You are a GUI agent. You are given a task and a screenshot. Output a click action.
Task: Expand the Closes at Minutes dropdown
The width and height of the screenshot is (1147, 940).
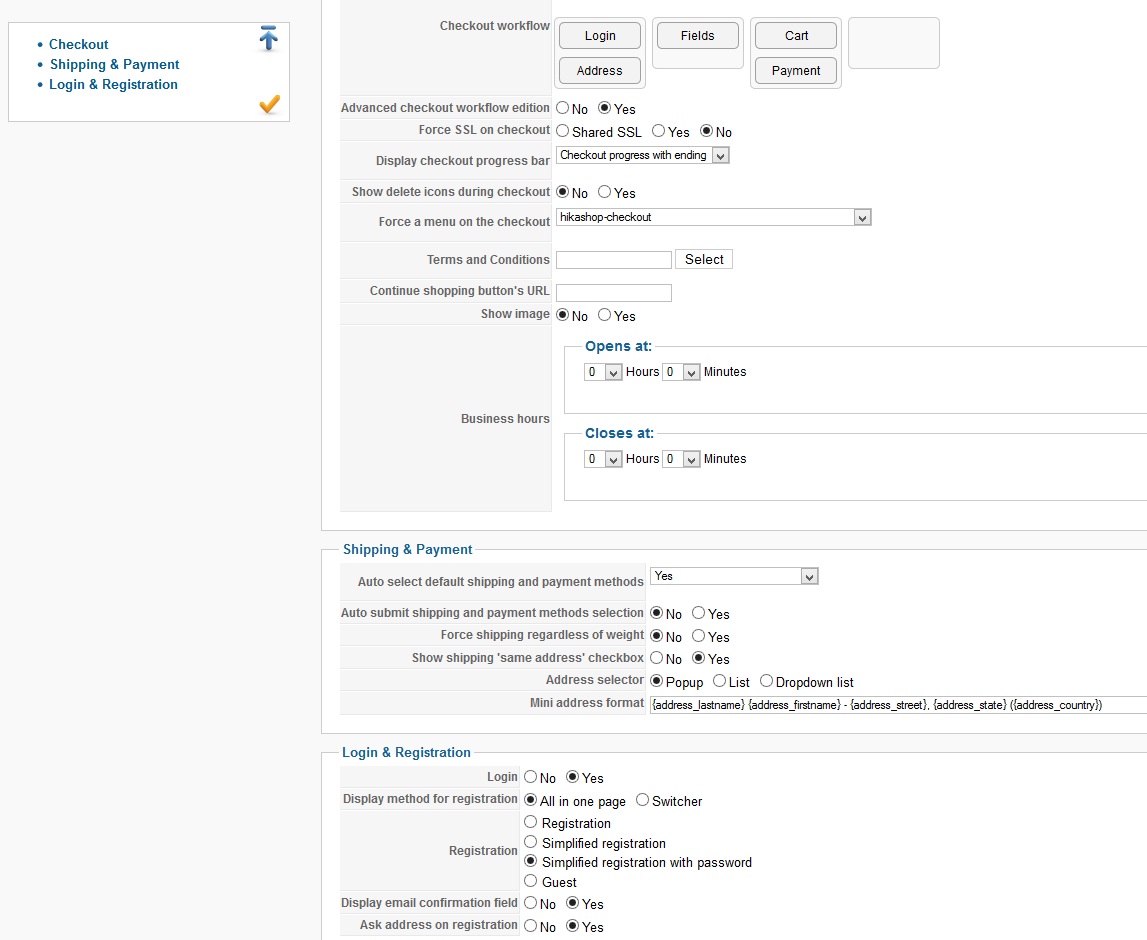(681, 459)
